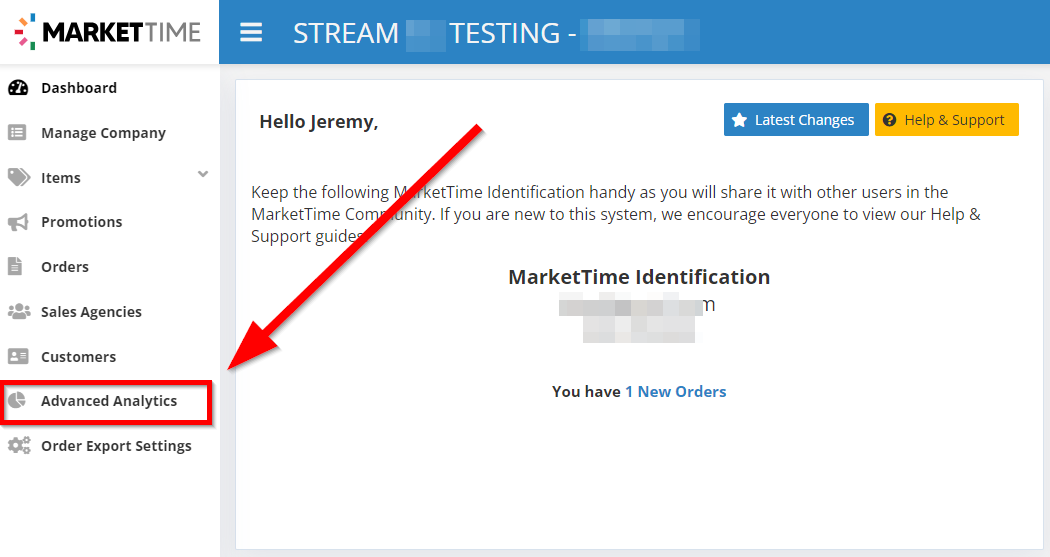
Task: Click the Customers ID card icon
Action: [18, 356]
